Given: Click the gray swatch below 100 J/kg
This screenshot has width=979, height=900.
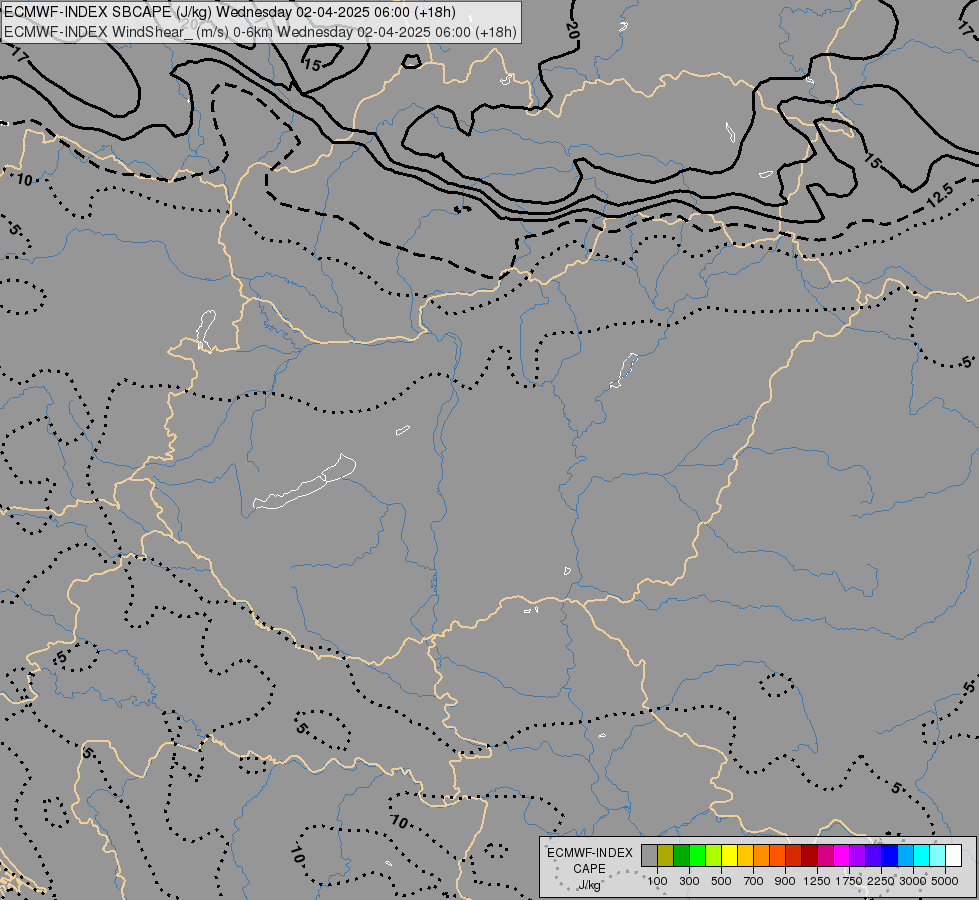Looking at the screenshot, I should pyautogui.click(x=649, y=855).
